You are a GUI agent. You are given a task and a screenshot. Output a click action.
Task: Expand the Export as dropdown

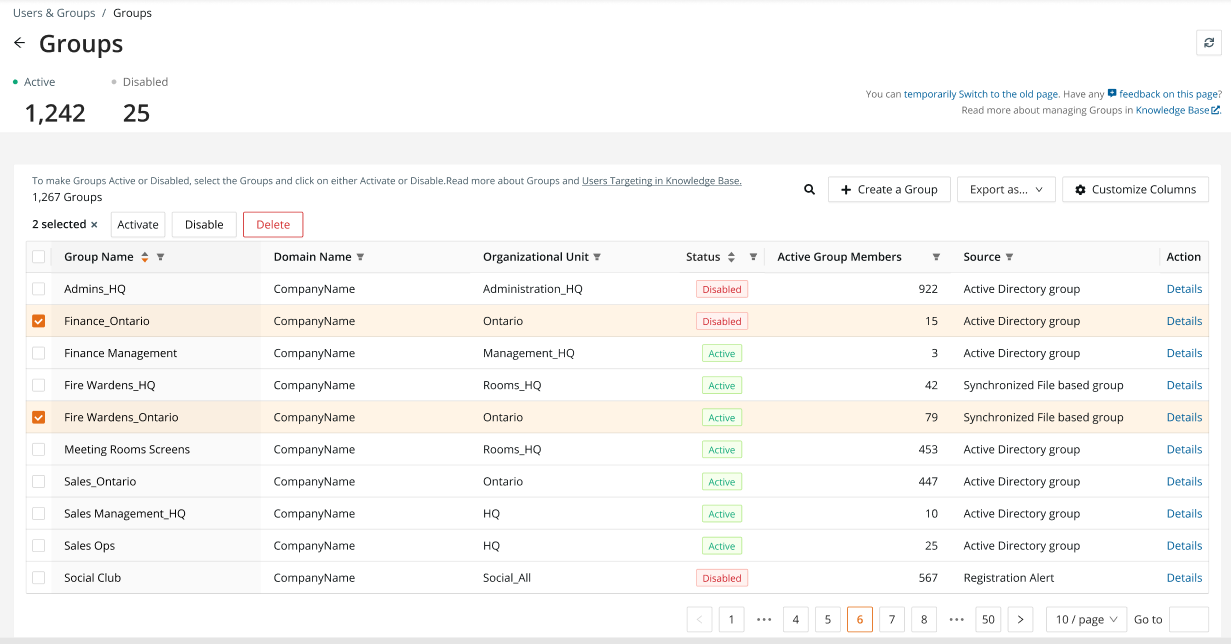point(1006,189)
